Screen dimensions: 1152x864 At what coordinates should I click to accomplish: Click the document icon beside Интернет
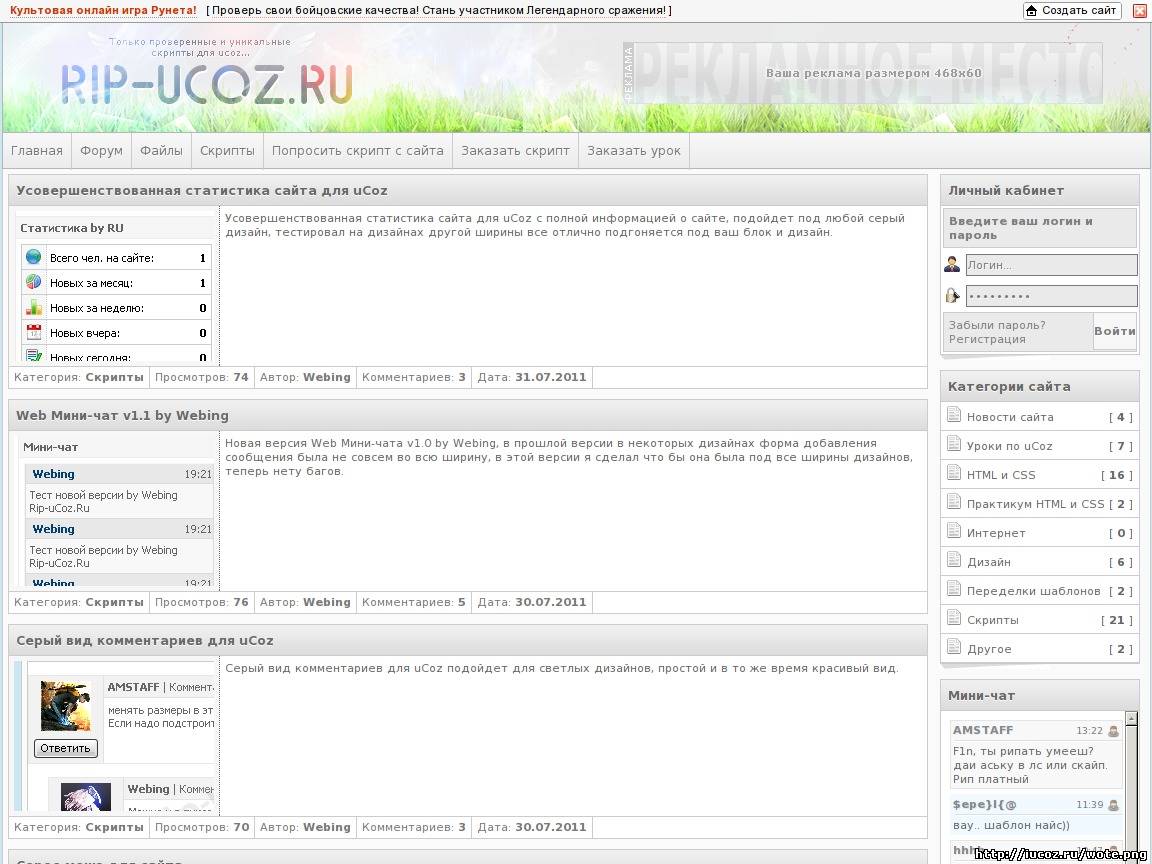pos(954,531)
